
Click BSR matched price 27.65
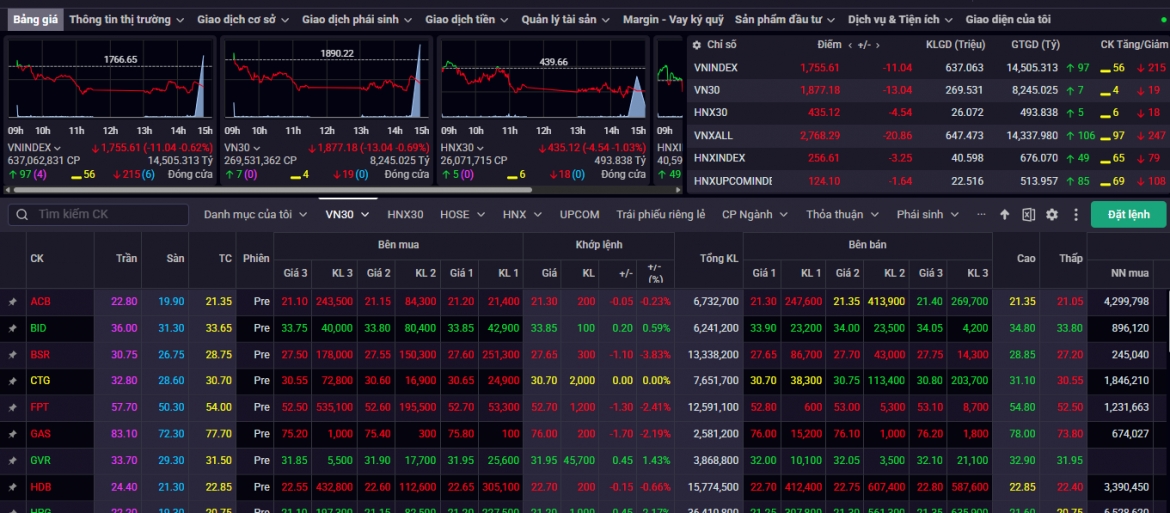pyautogui.click(x=542, y=355)
